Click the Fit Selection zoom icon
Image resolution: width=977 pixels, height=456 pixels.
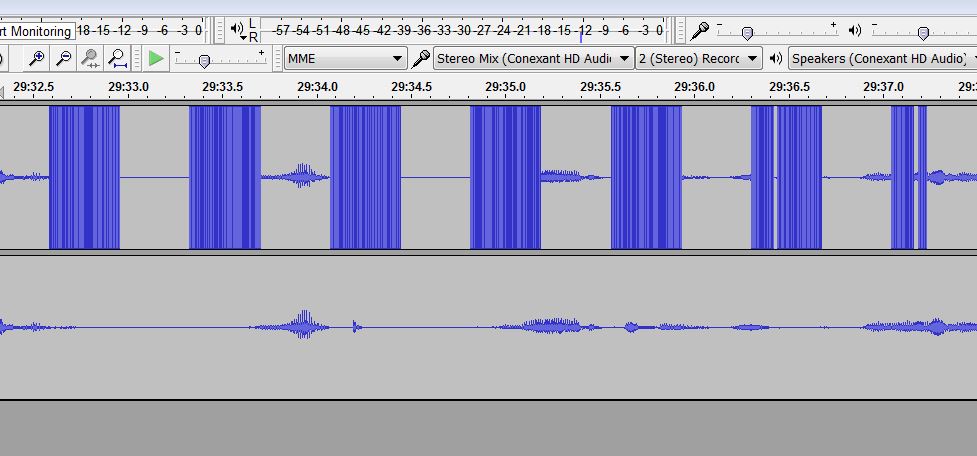pos(90,59)
